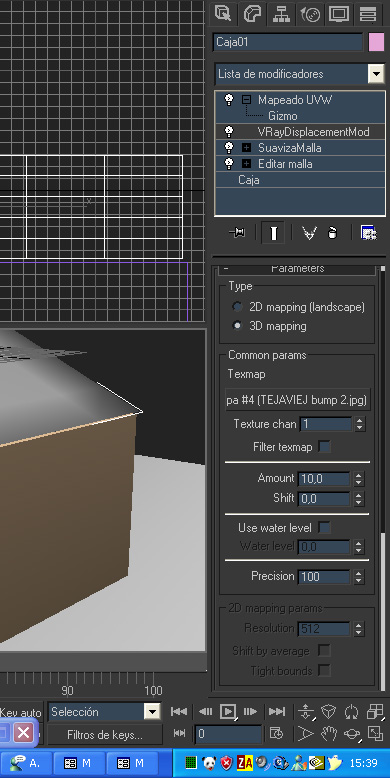Select the Orbit Camera icon
This screenshot has height=778, width=390.
(x=352, y=733)
